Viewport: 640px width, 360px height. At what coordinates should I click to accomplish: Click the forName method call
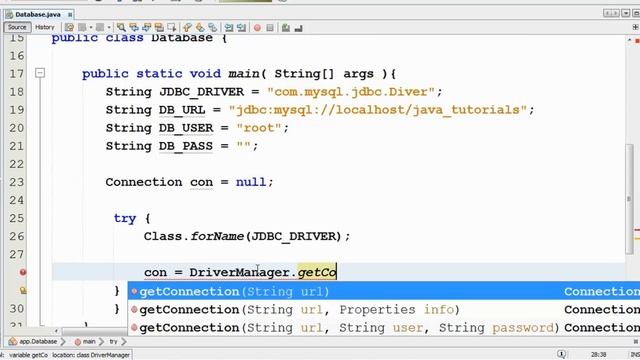217,236
